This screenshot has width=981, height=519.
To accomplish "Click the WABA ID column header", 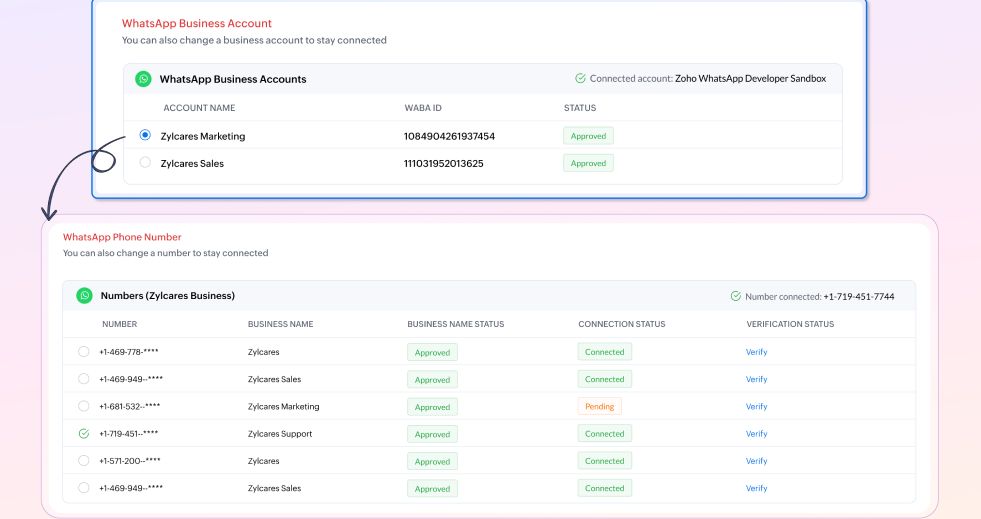I will coord(423,108).
